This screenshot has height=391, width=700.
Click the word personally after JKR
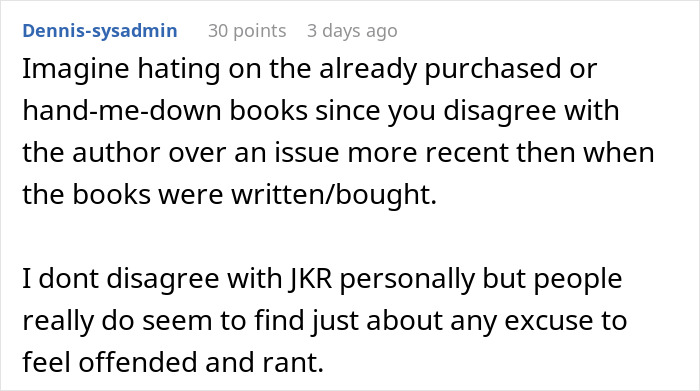click(407, 279)
